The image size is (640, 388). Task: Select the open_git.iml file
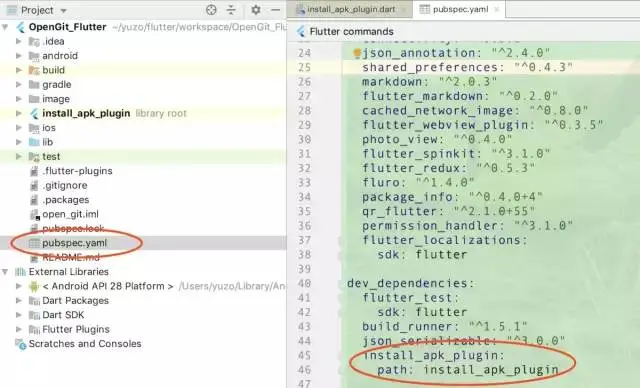tap(70, 214)
